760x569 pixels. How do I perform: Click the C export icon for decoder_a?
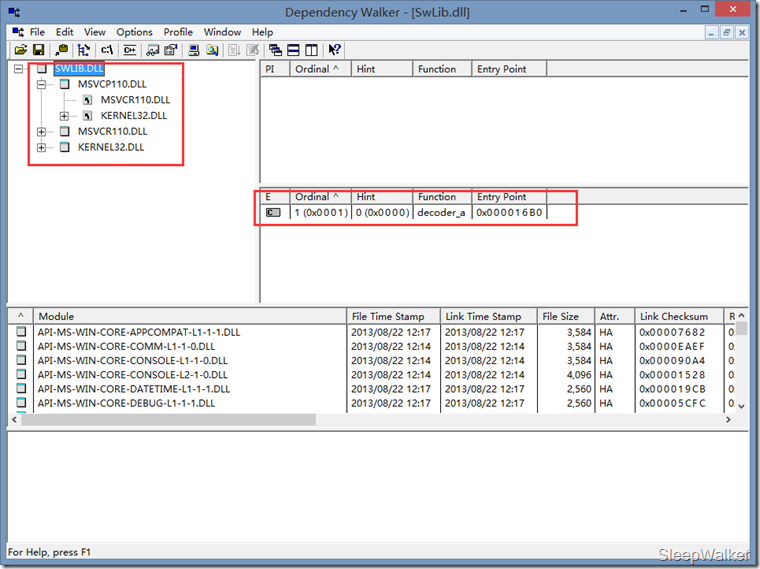[273, 212]
